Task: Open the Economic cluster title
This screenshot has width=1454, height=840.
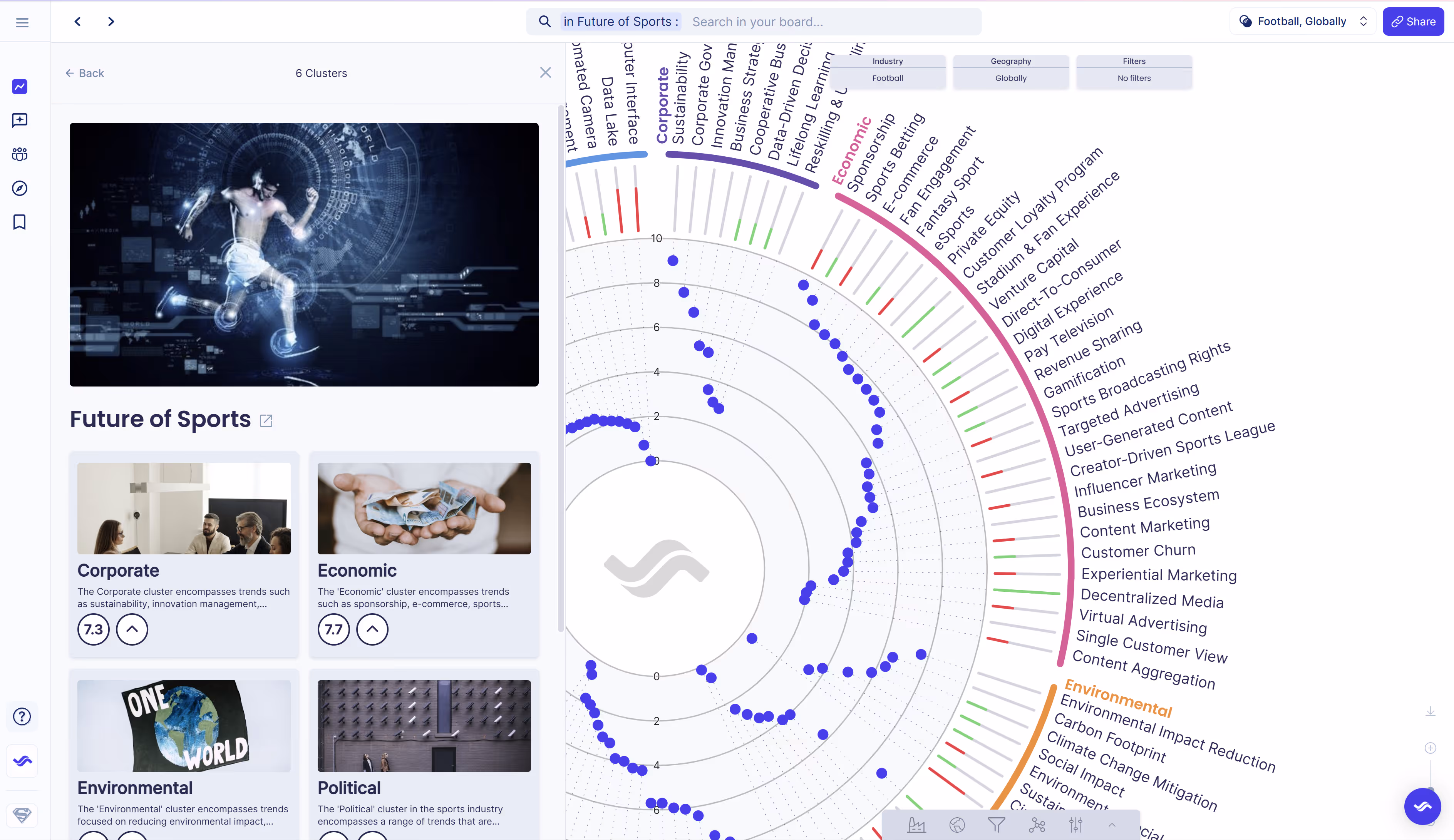Action: pyautogui.click(x=357, y=570)
